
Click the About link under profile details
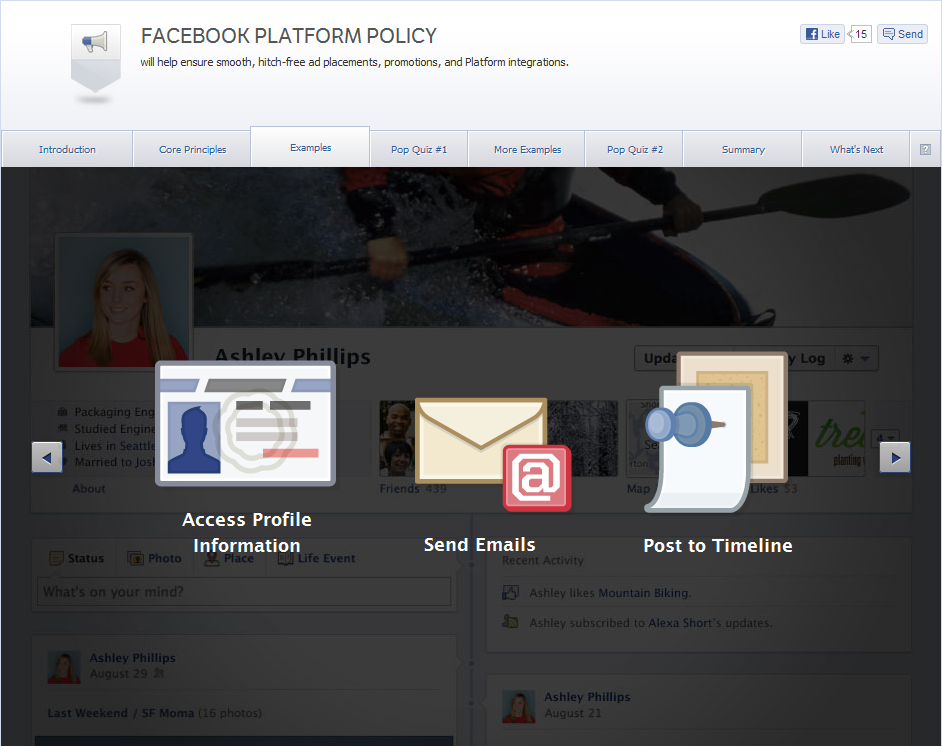89,489
